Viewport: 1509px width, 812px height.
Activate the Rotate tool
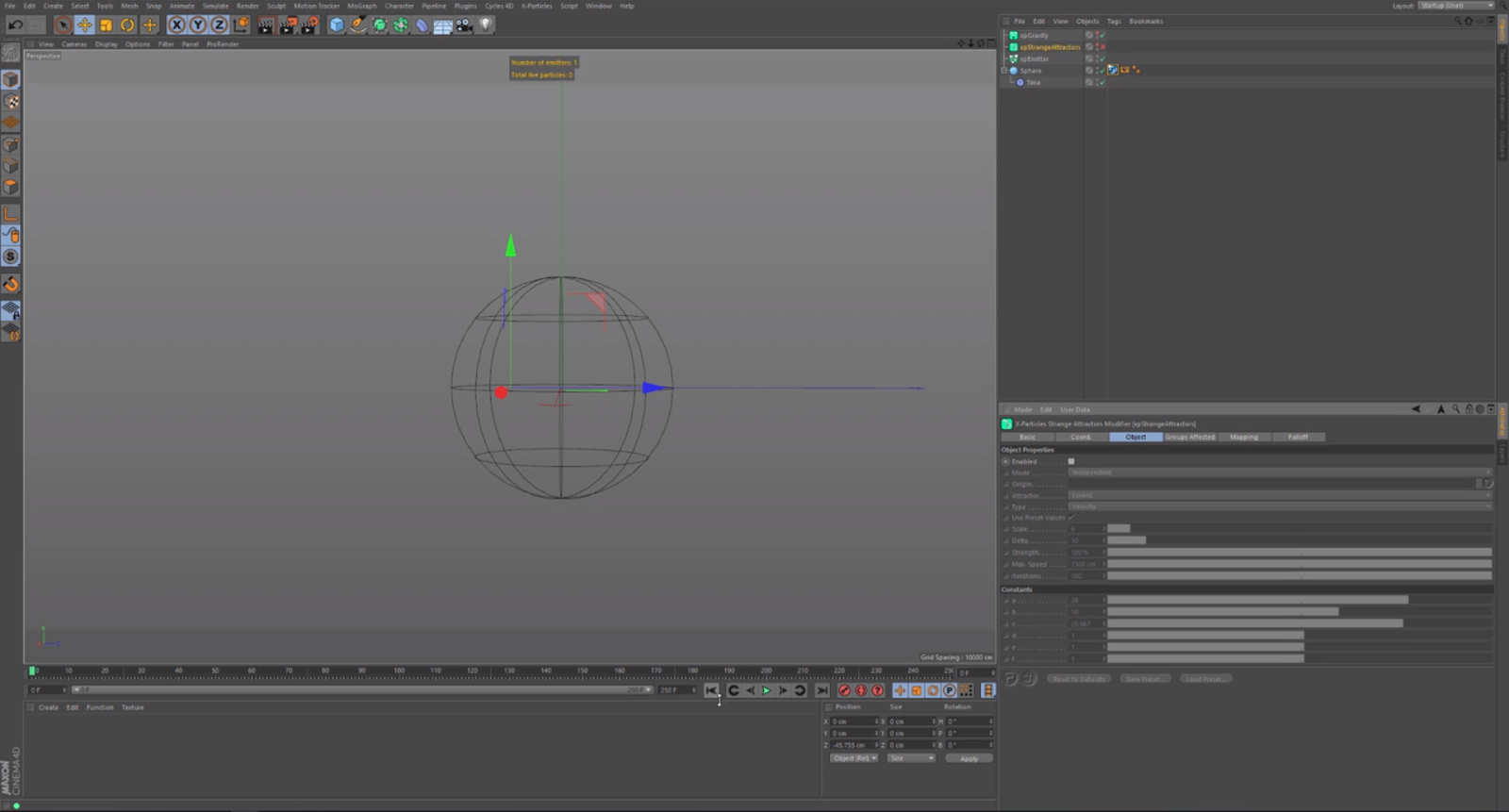(127, 25)
